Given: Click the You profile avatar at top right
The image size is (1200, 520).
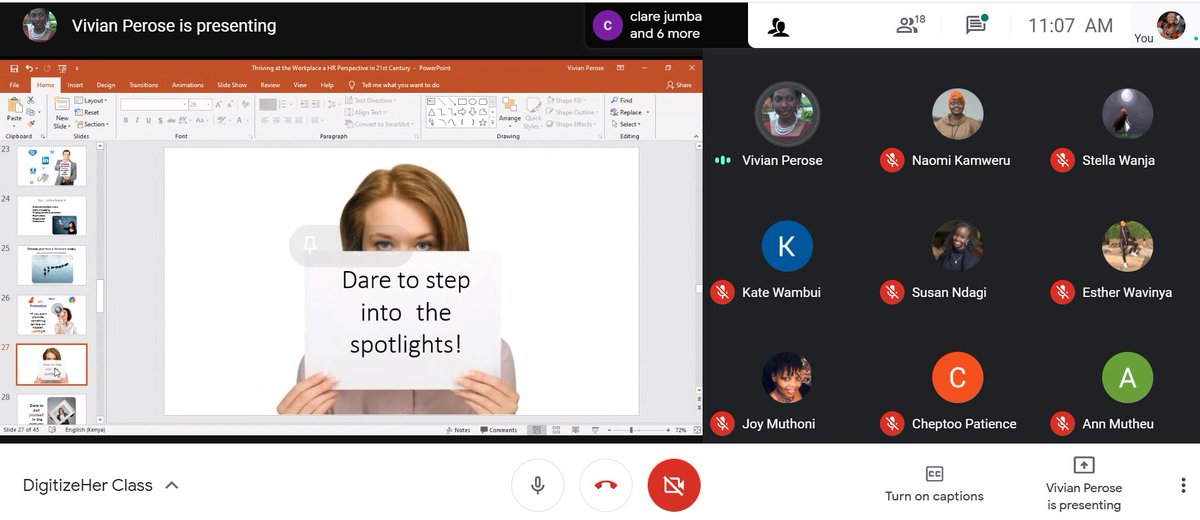Looking at the screenshot, I should [1171, 25].
